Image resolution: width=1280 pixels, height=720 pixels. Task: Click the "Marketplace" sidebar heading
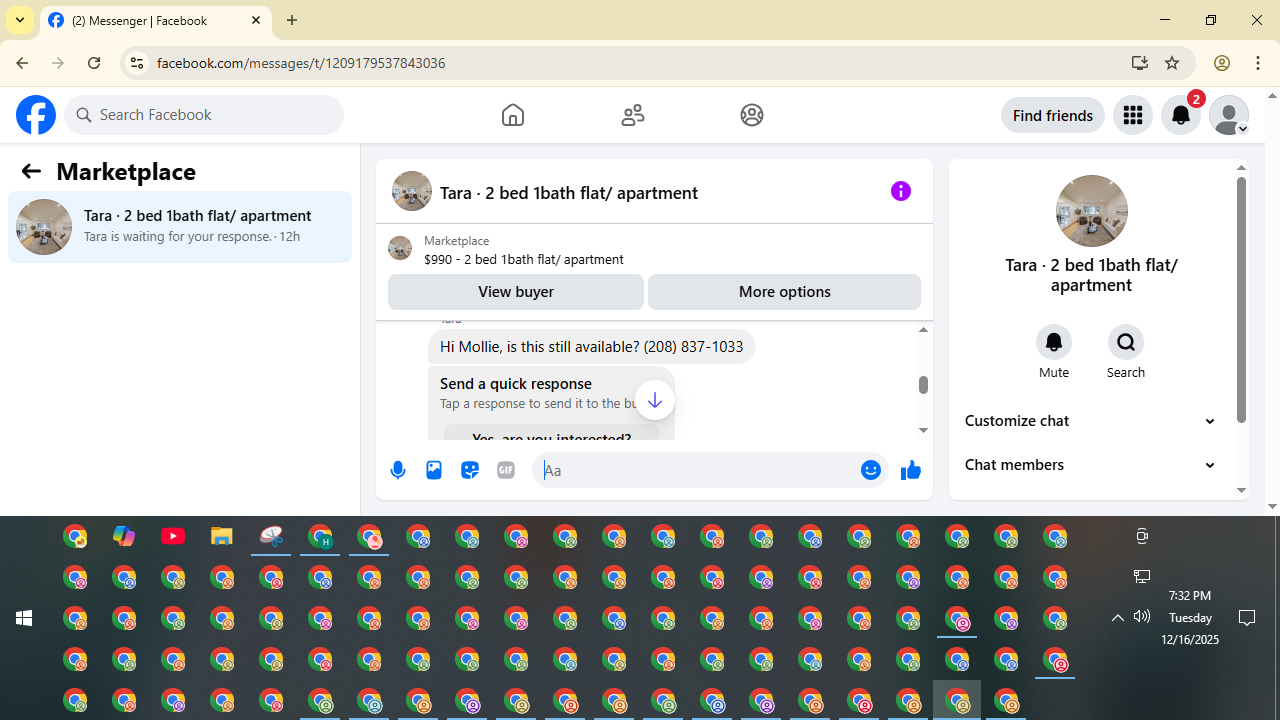[x=126, y=172]
